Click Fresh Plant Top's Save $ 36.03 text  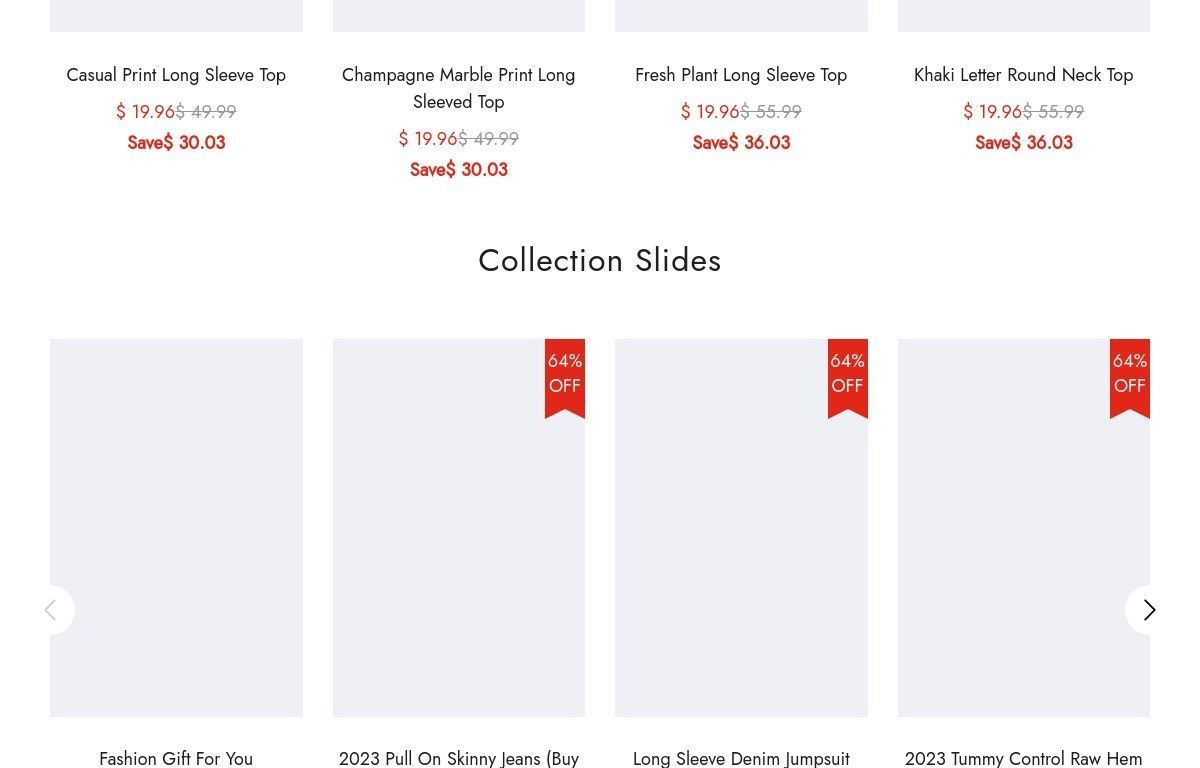click(x=741, y=143)
